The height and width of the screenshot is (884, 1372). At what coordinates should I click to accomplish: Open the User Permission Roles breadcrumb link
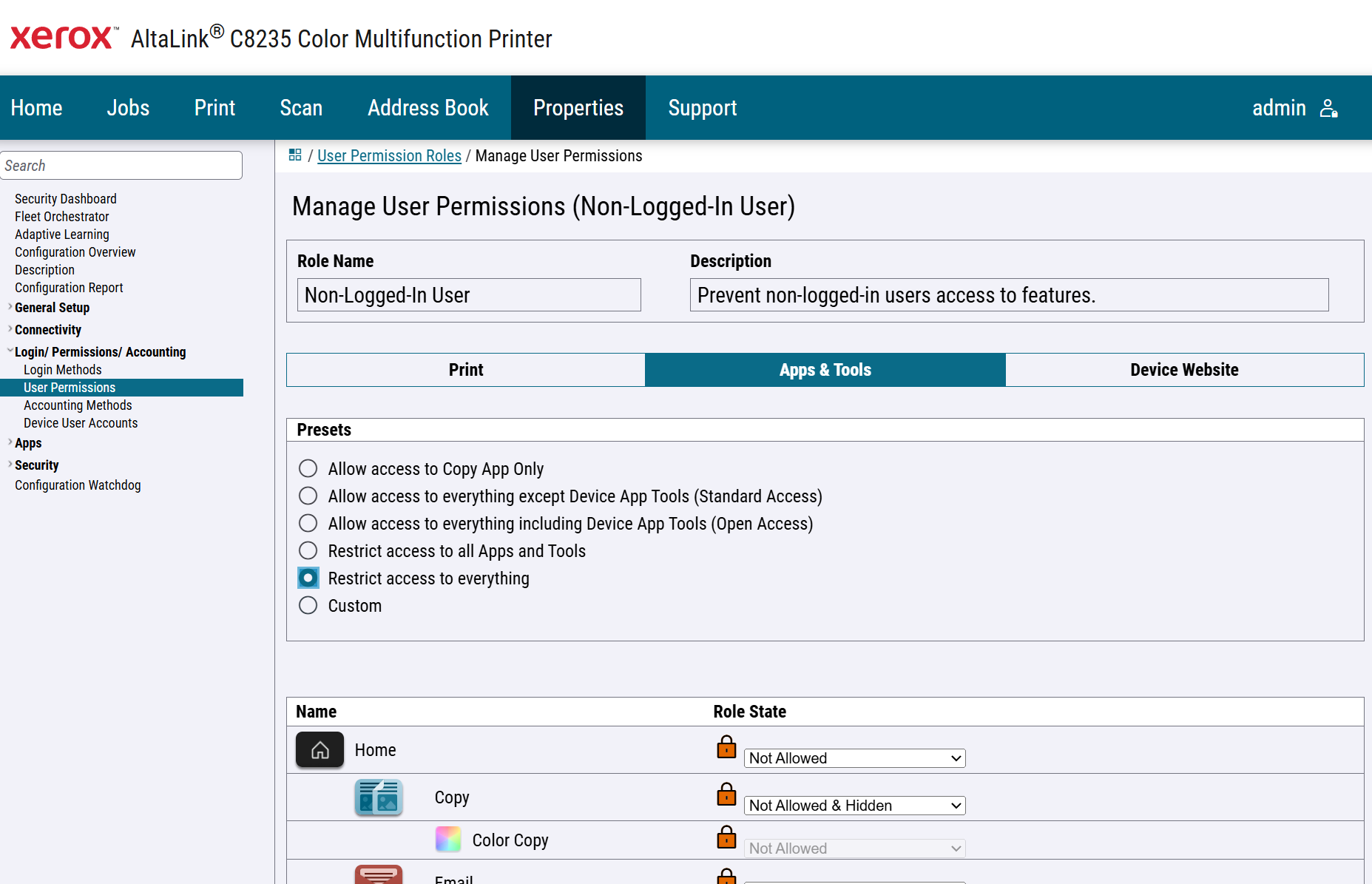coord(389,155)
